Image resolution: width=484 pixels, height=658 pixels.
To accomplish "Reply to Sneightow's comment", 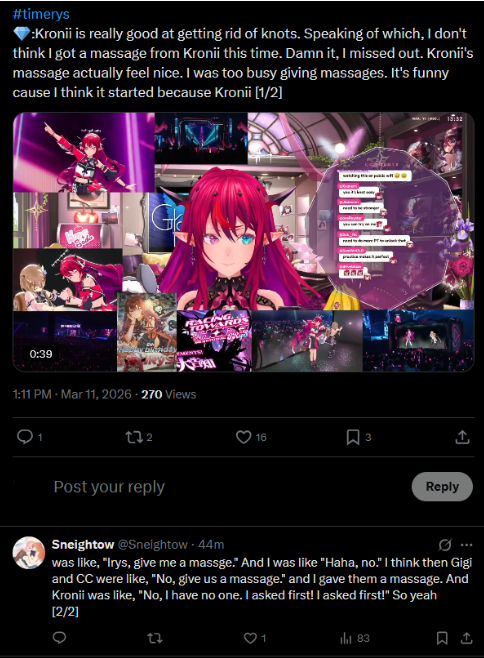I will pos(59,638).
